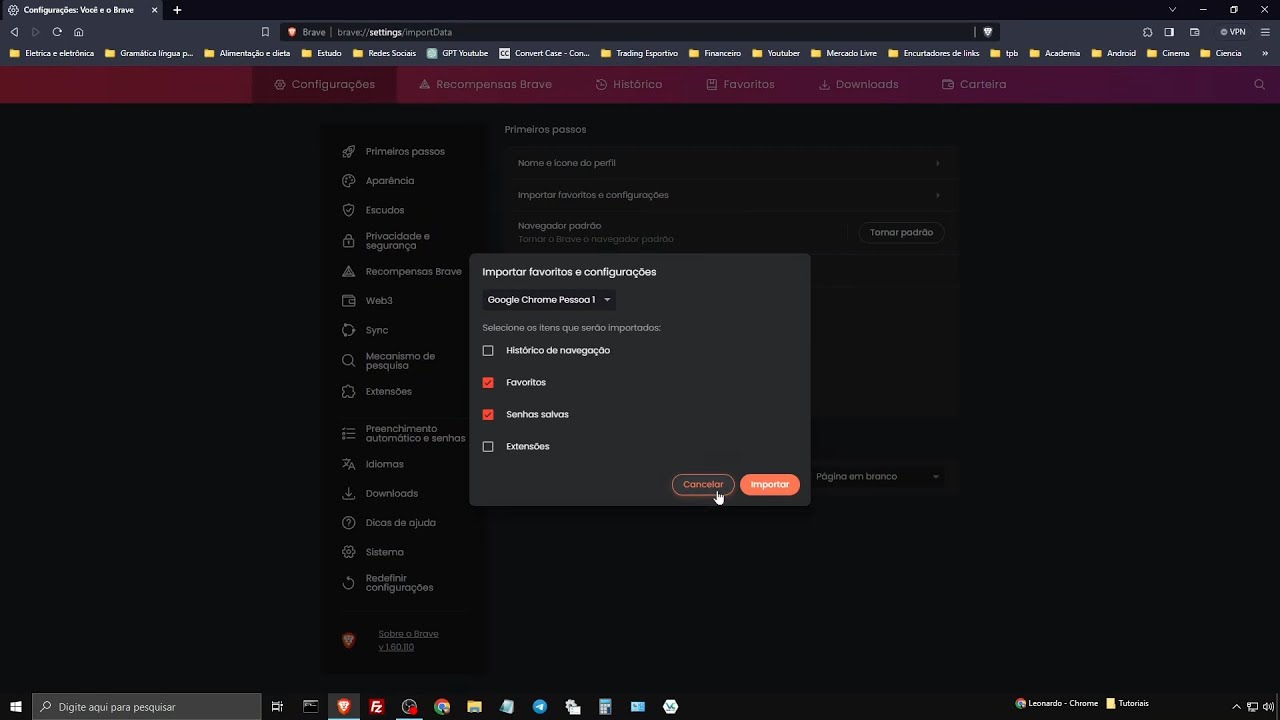
Task: Open Downloads settings in the sidebar
Action: 380,494
